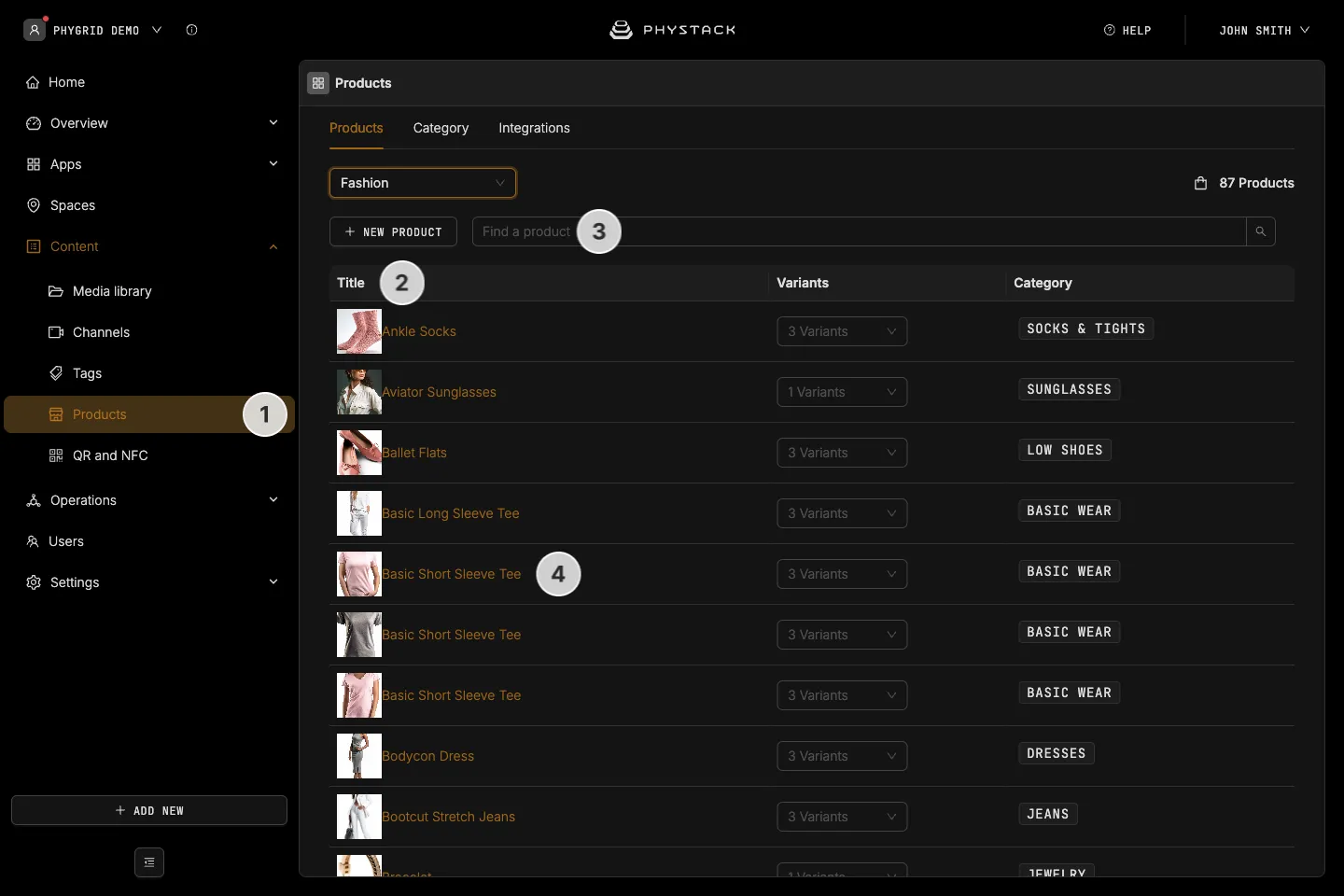Image resolution: width=1344 pixels, height=896 pixels.
Task: Switch to the Category tab
Action: tap(441, 128)
